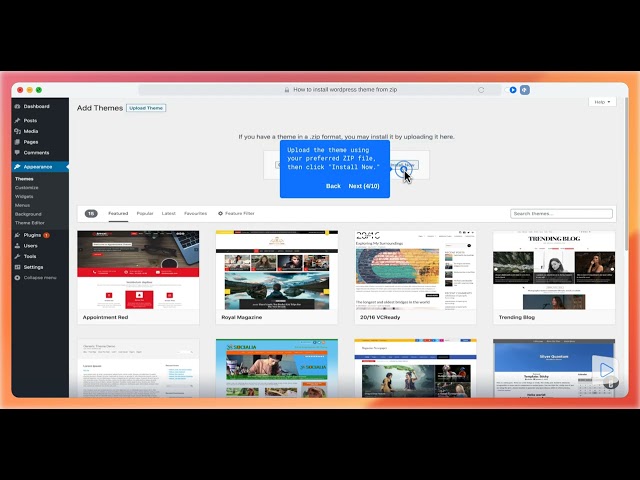
Task: Click the Collapse menu arrow icon
Action: pos(17,278)
